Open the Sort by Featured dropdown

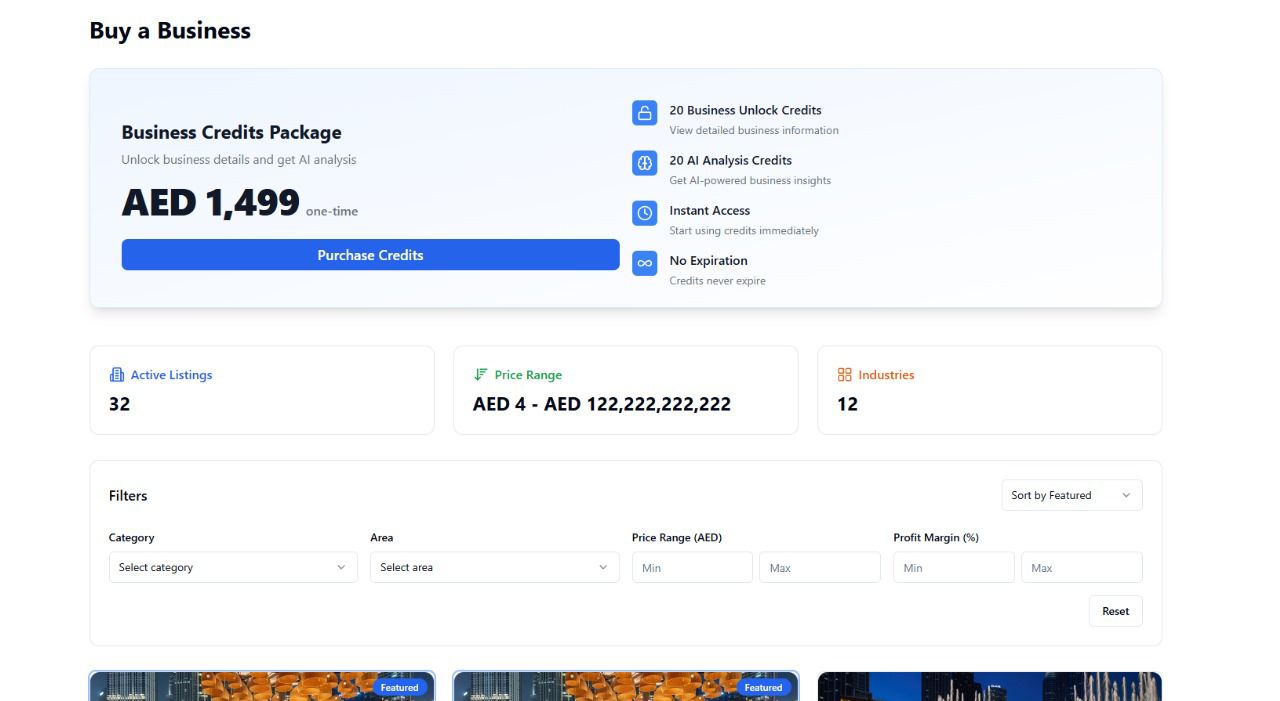coord(1071,495)
